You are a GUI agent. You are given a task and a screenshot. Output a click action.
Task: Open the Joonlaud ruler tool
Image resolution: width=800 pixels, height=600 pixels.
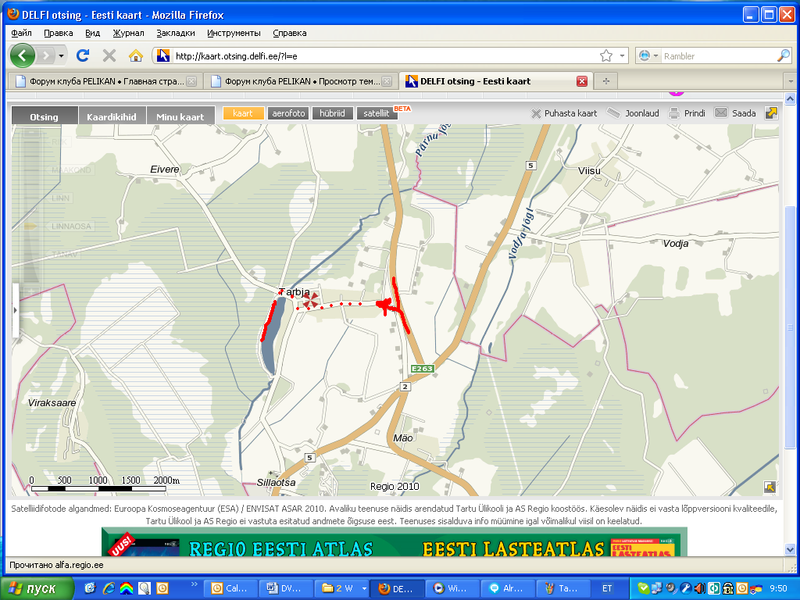coord(633,113)
